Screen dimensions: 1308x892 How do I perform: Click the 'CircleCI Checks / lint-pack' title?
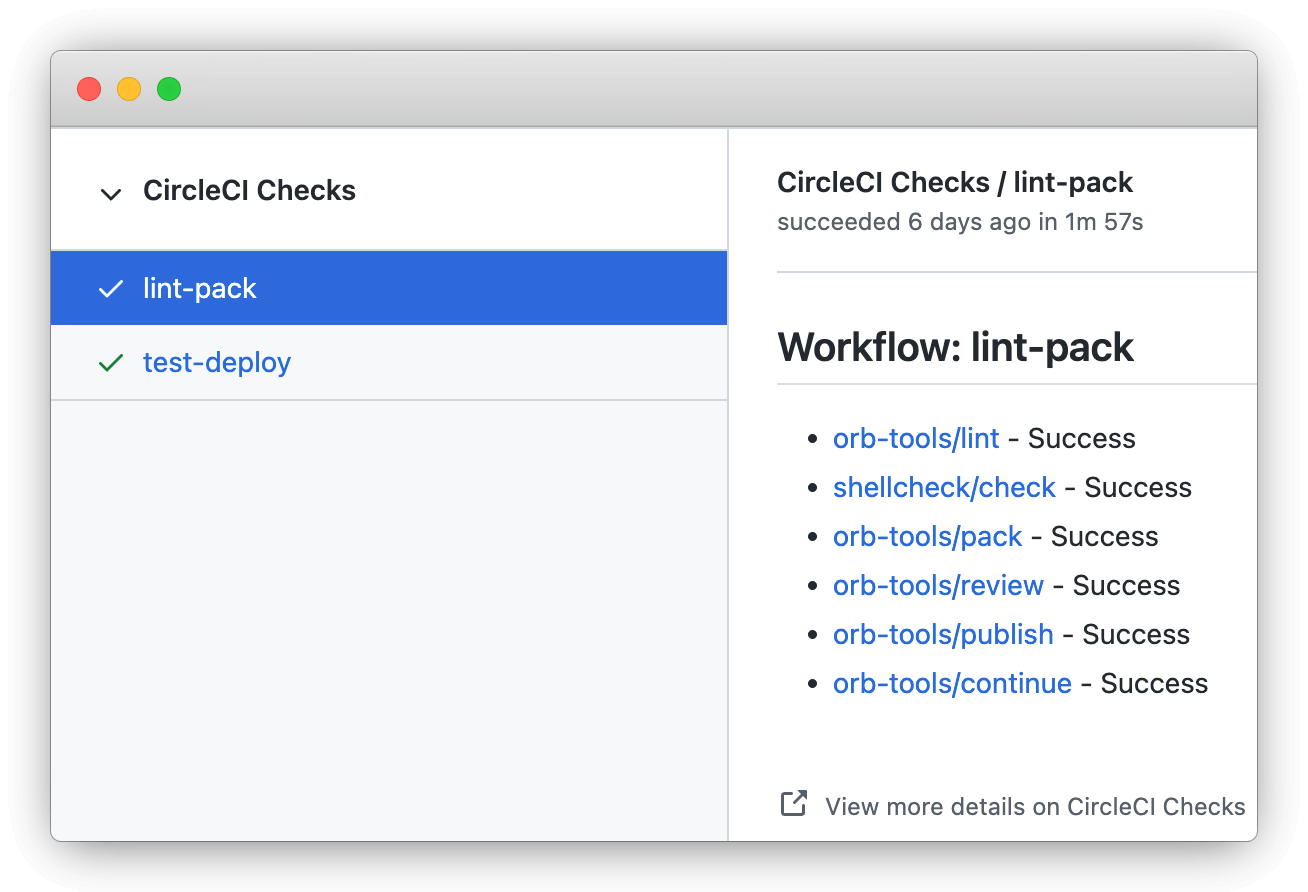[955, 182]
